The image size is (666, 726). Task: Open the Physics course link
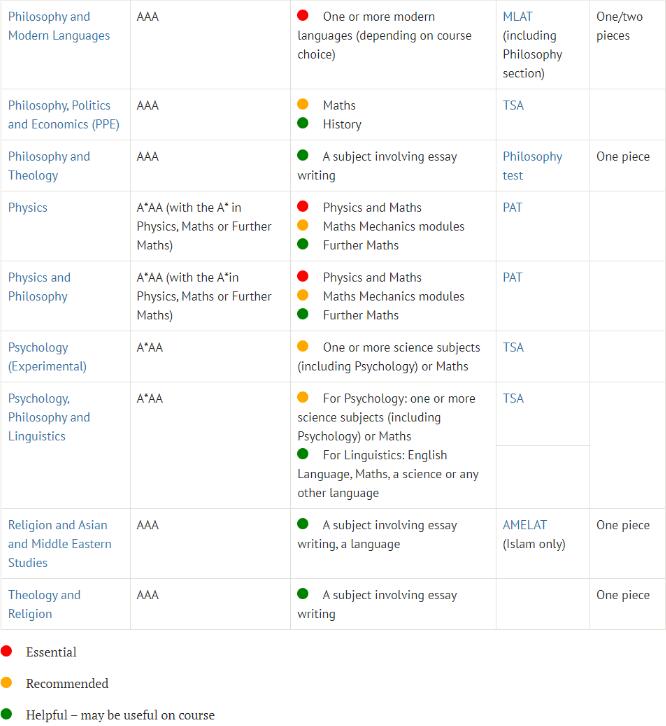click(x=28, y=208)
